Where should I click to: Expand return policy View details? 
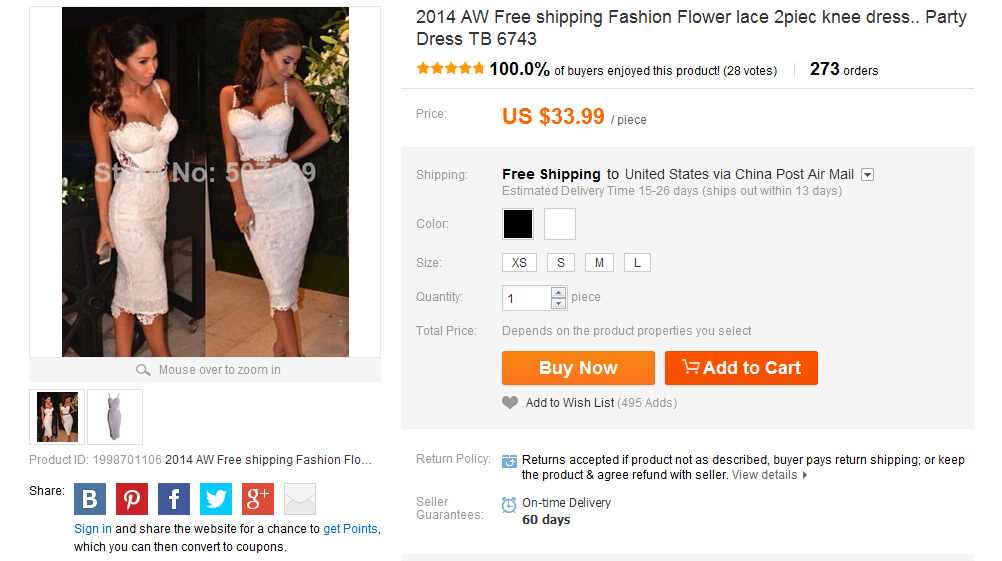point(769,475)
